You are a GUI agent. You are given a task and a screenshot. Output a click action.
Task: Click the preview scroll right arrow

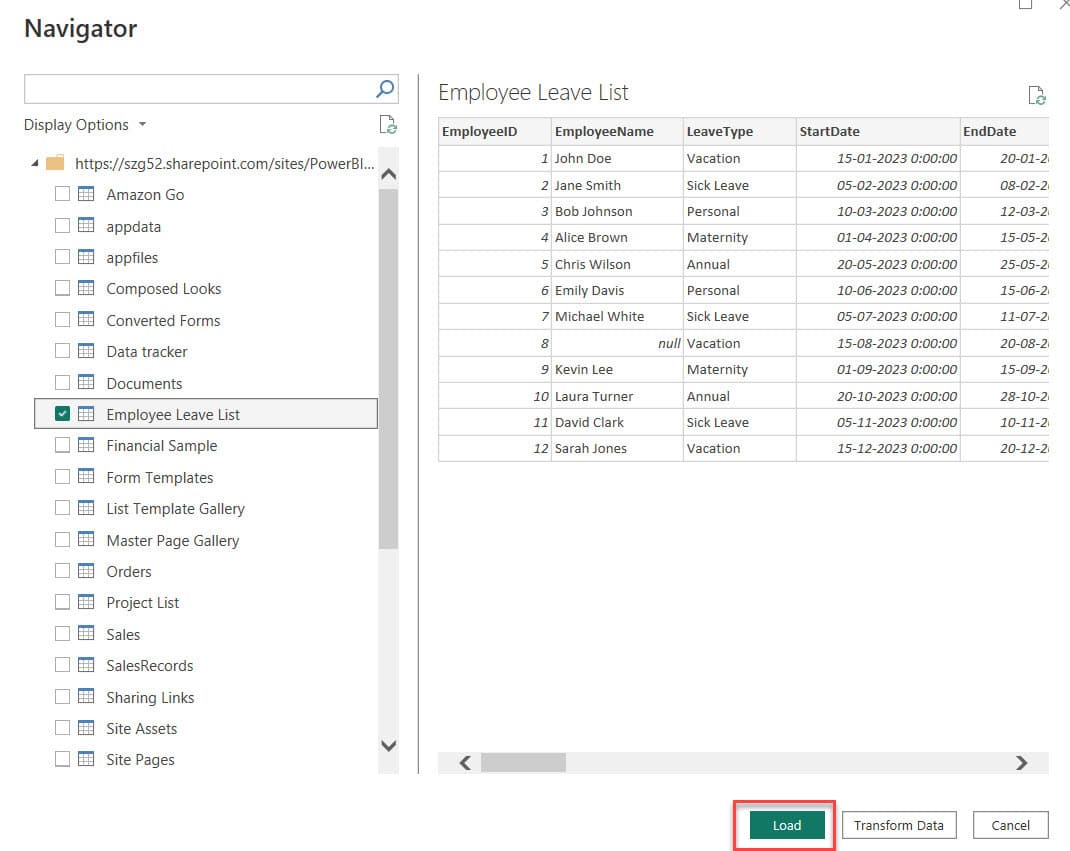(x=1022, y=762)
